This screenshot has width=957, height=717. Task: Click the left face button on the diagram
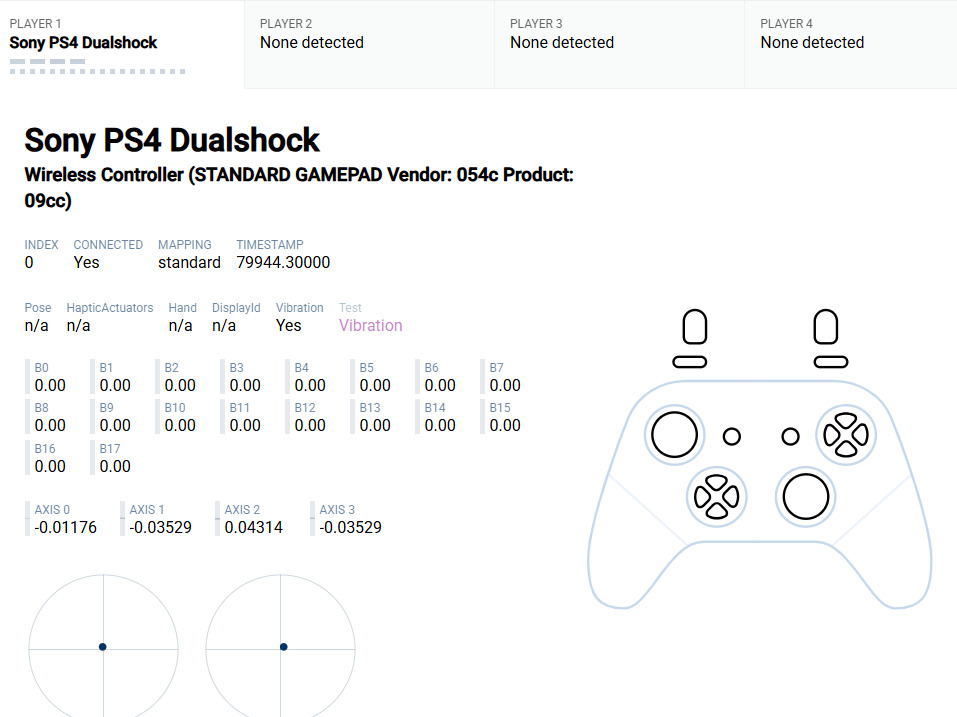click(x=831, y=435)
